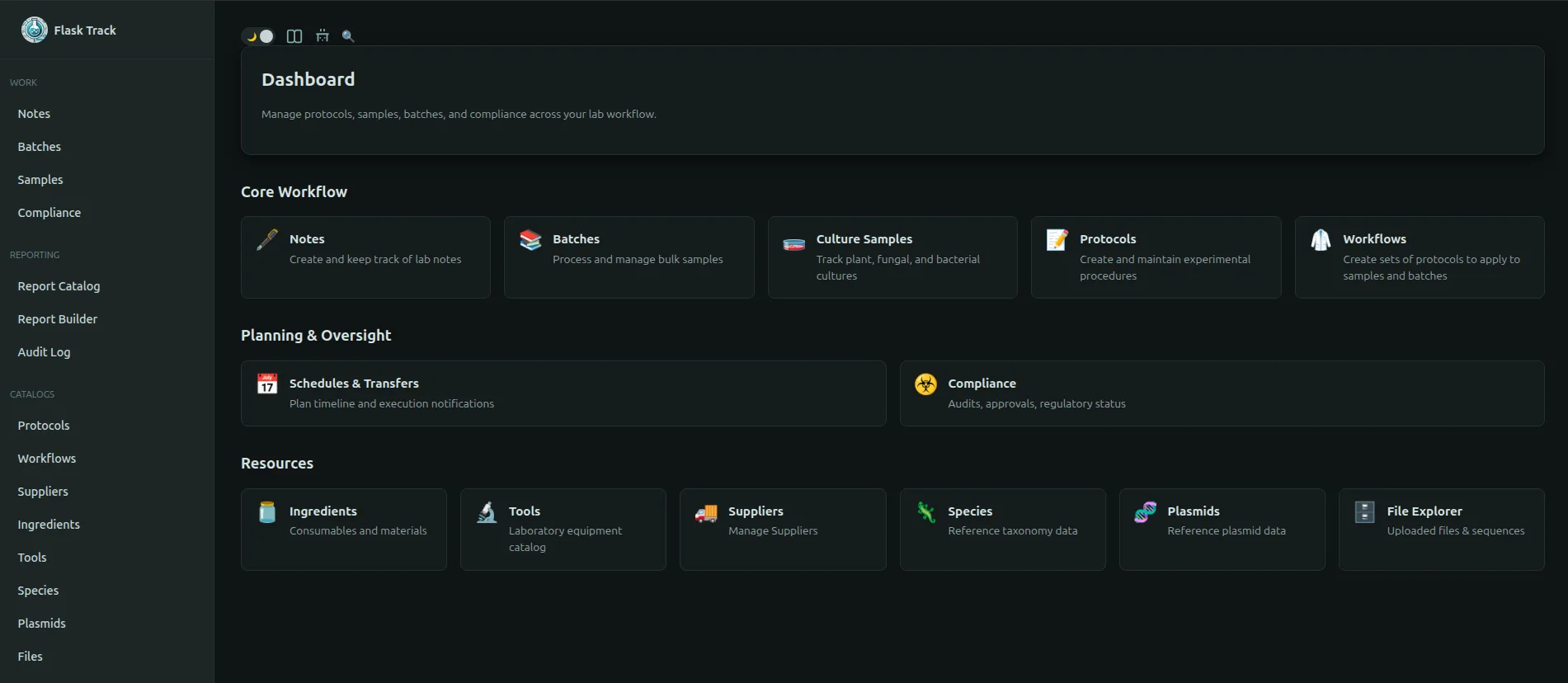Click the Flask Track logo icon

(35, 30)
